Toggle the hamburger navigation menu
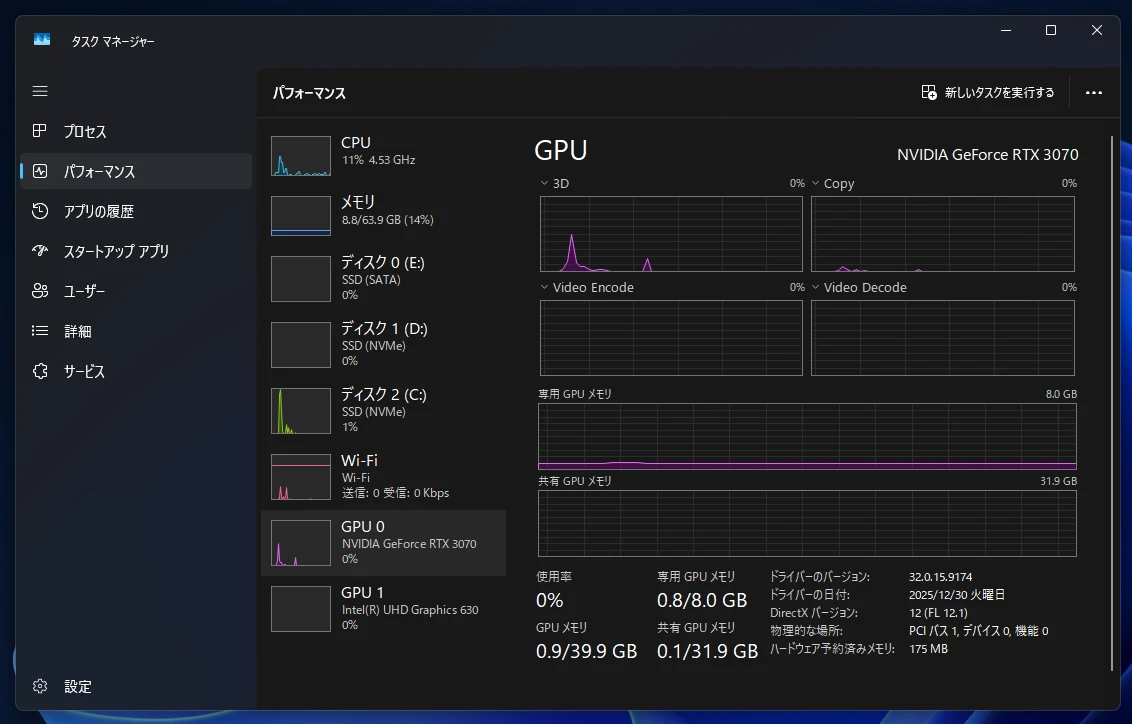This screenshot has width=1132, height=724. (40, 91)
